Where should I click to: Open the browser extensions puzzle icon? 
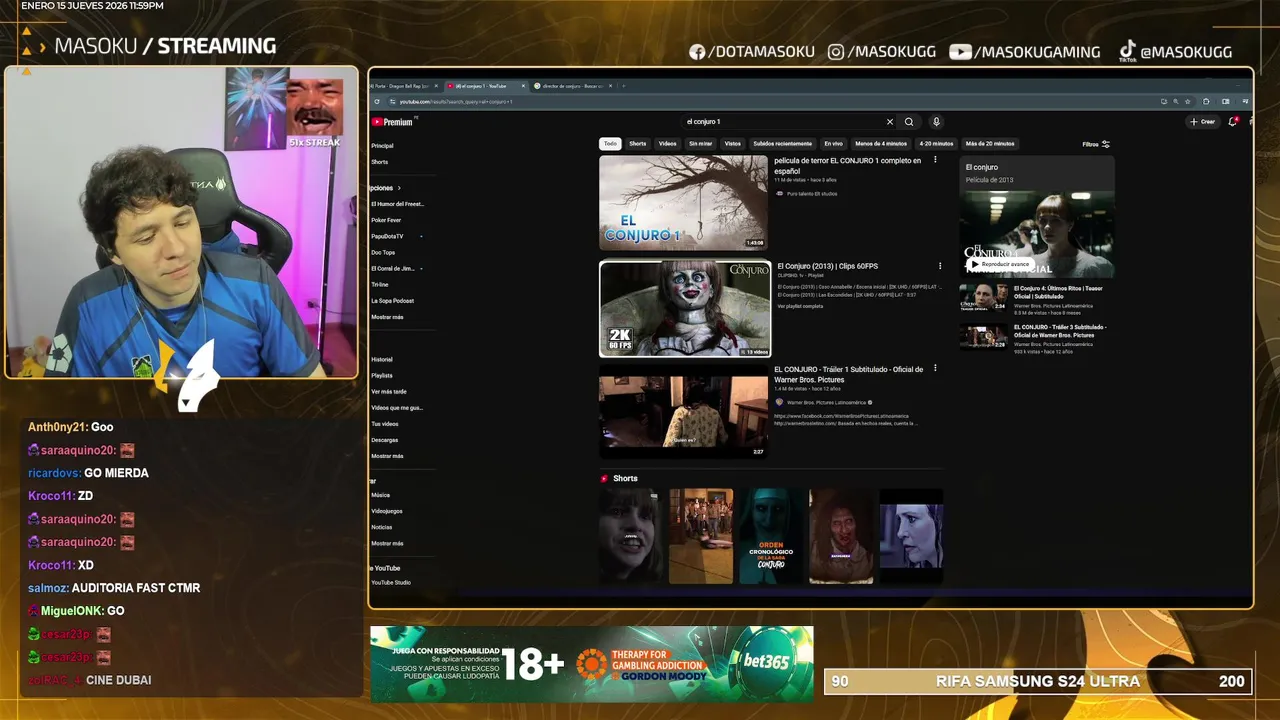tap(1206, 101)
